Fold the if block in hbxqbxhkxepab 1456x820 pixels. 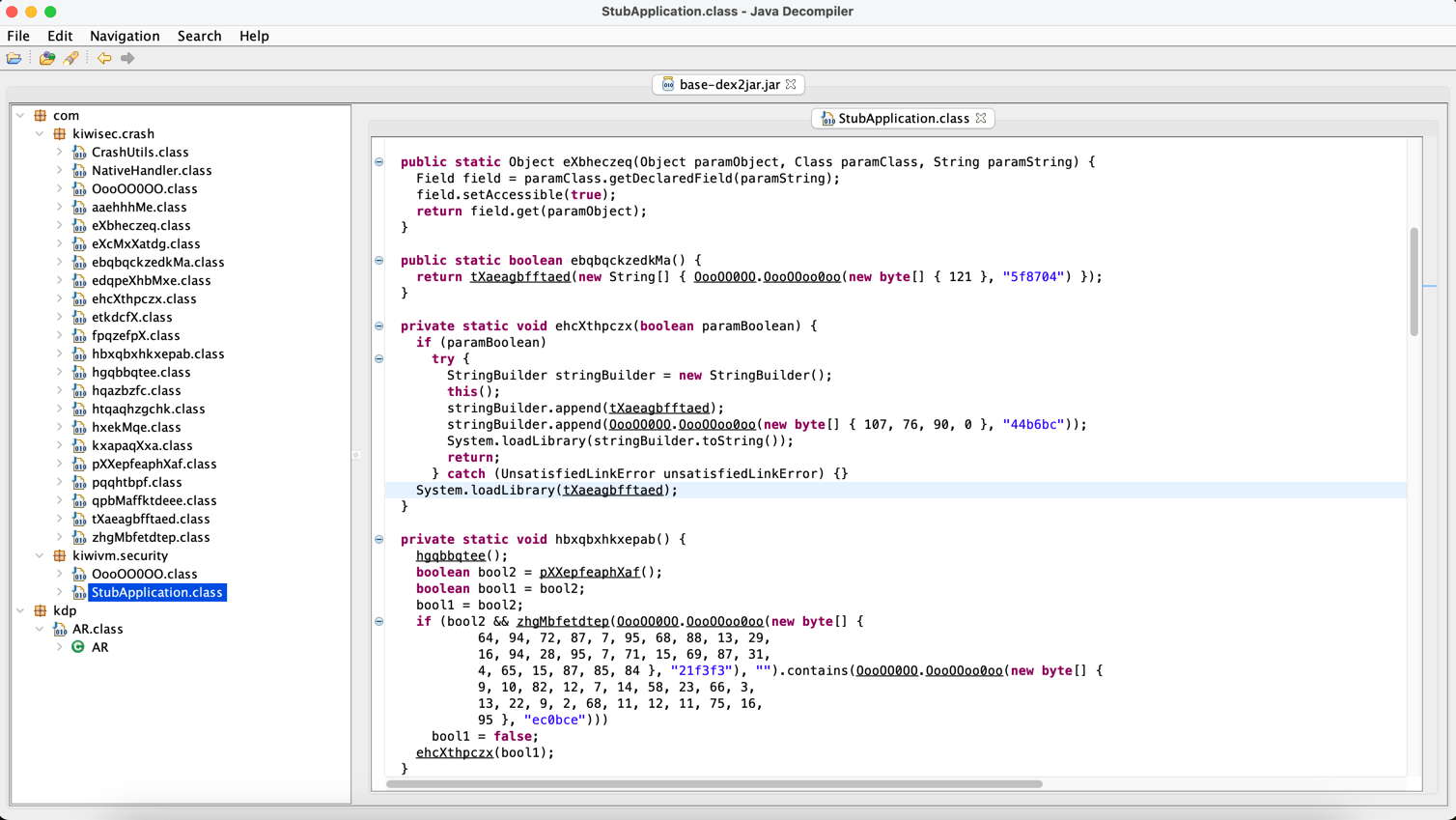pyautogui.click(x=379, y=621)
